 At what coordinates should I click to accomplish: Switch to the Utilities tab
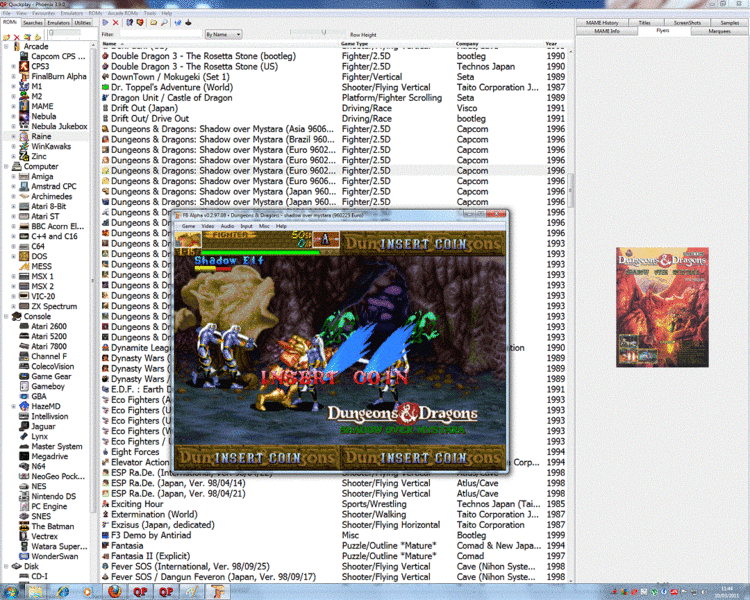click(82, 22)
